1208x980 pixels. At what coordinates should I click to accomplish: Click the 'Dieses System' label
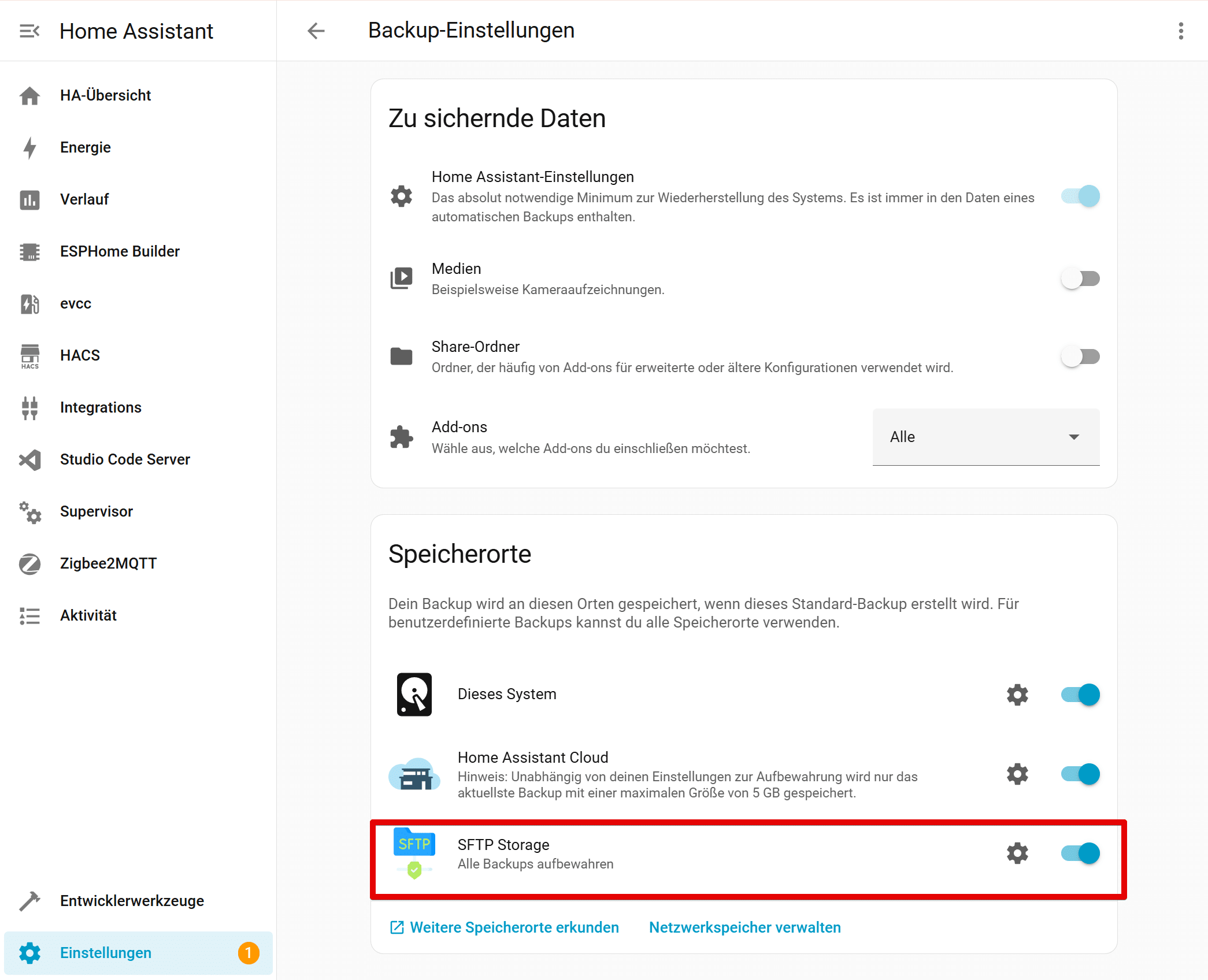pyautogui.click(x=507, y=694)
